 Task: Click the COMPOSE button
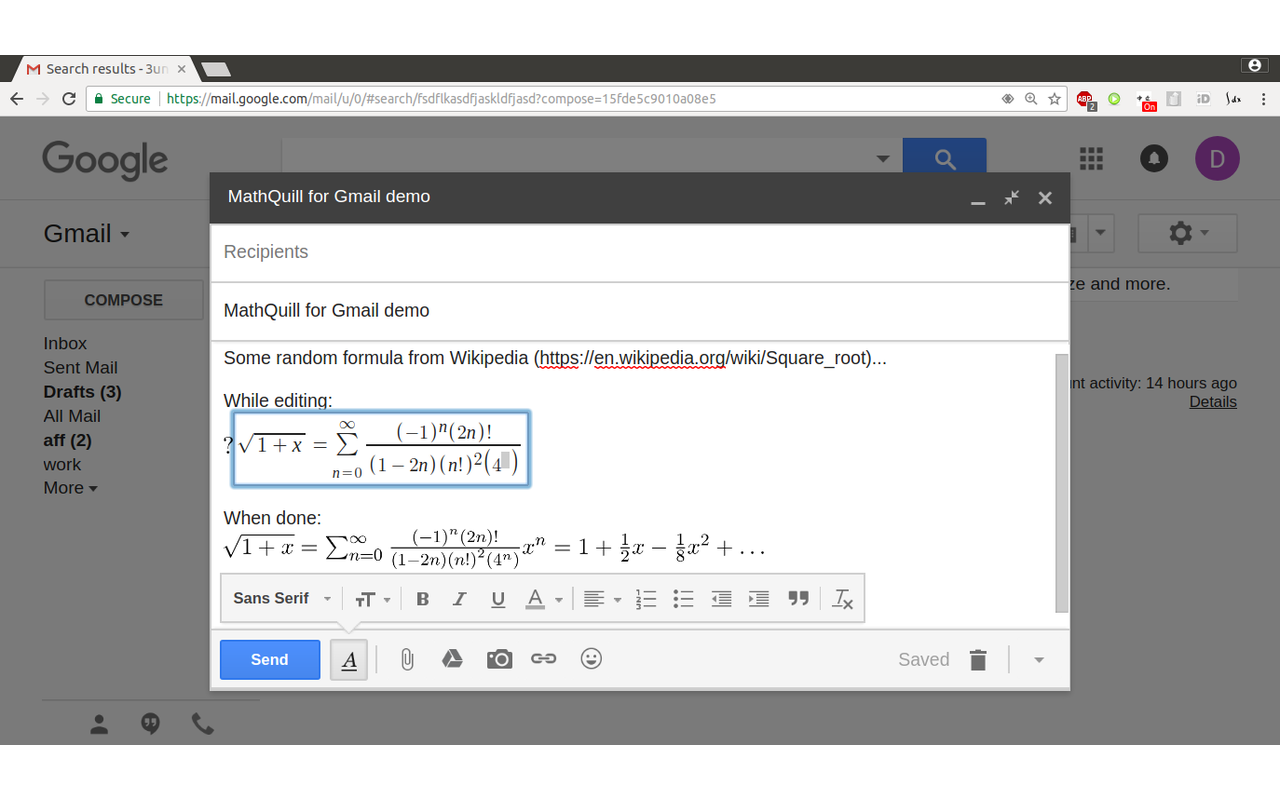pyautogui.click(x=123, y=300)
